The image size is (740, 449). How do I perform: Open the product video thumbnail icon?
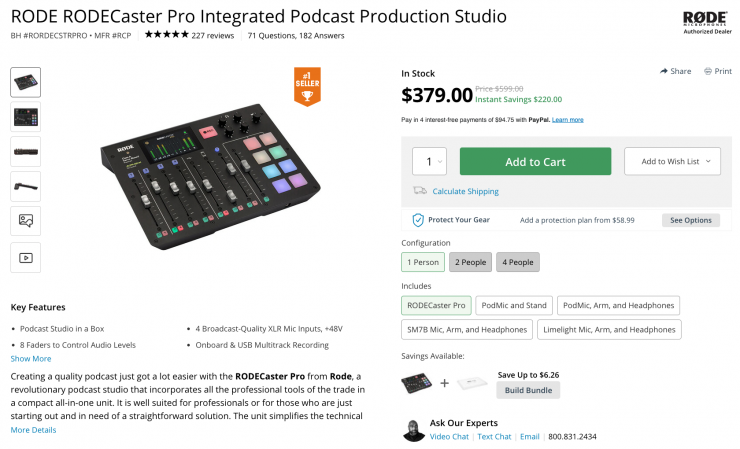pos(25,257)
